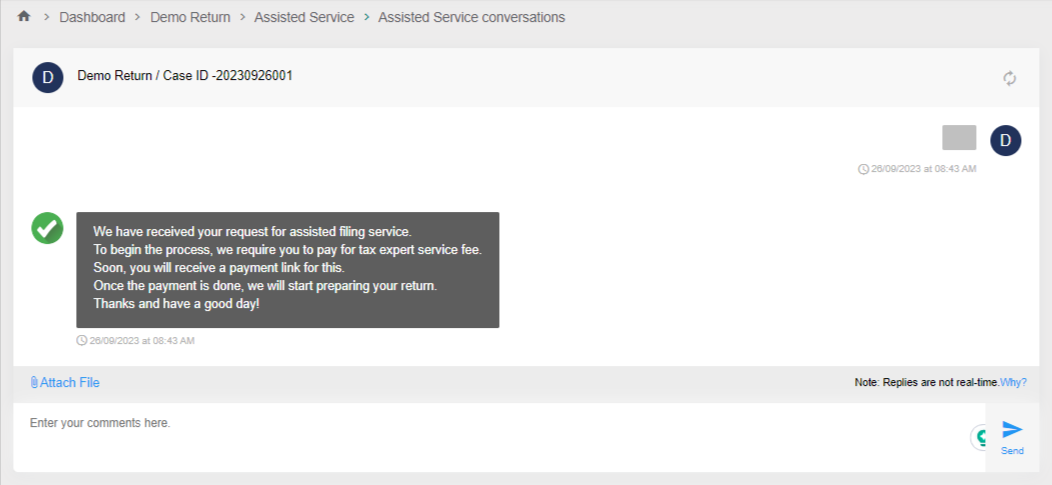Open the Why? link about replies

1013,382
